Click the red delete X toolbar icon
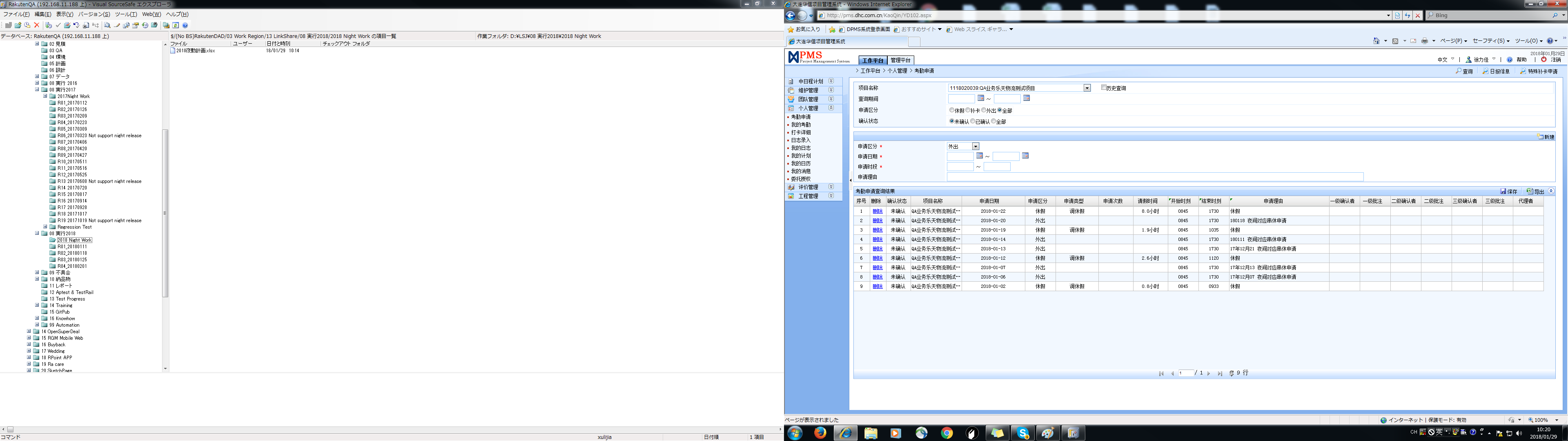The height and width of the screenshot is (441, 1568). [36, 26]
